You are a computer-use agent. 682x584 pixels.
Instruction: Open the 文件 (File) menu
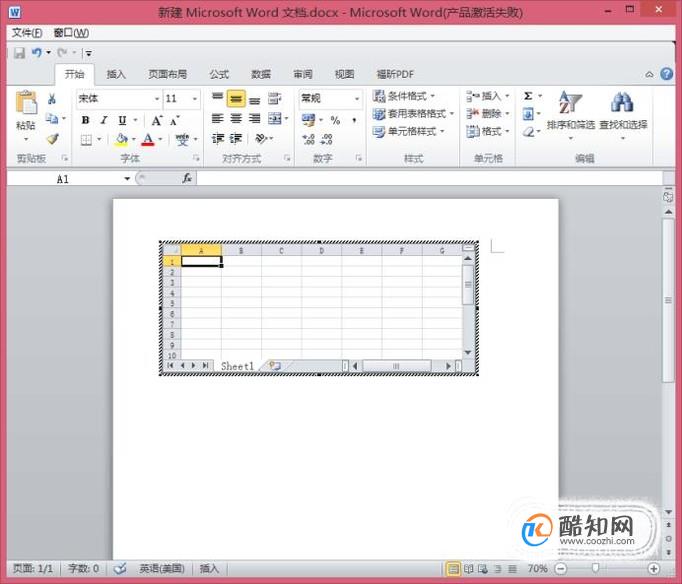click(27, 33)
